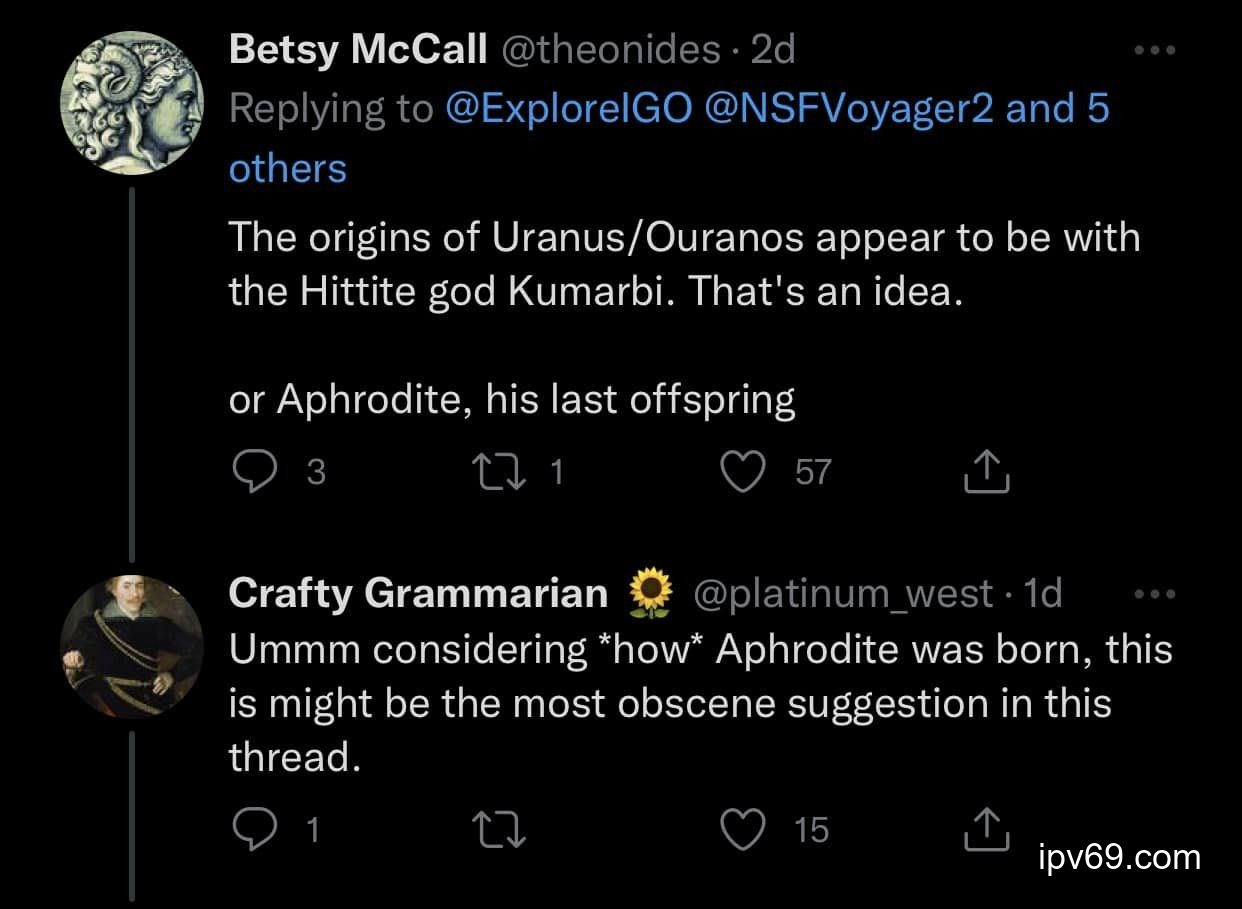Open the @theonides handle
1242x909 pixels.
[x=609, y=50]
